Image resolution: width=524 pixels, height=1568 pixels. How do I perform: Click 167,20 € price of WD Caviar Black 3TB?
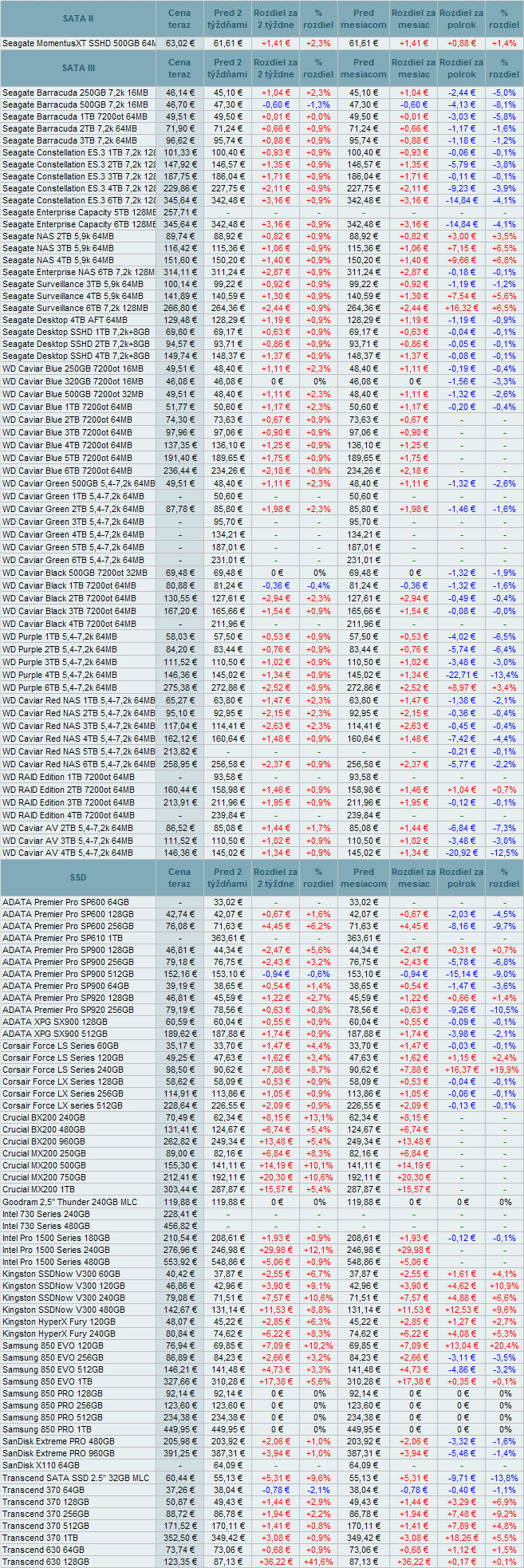(180, 611)
